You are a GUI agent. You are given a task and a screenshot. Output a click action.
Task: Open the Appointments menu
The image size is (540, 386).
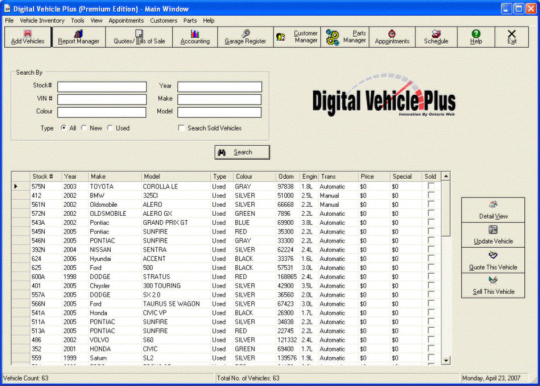pyautogui.click(x=126, y=21)
